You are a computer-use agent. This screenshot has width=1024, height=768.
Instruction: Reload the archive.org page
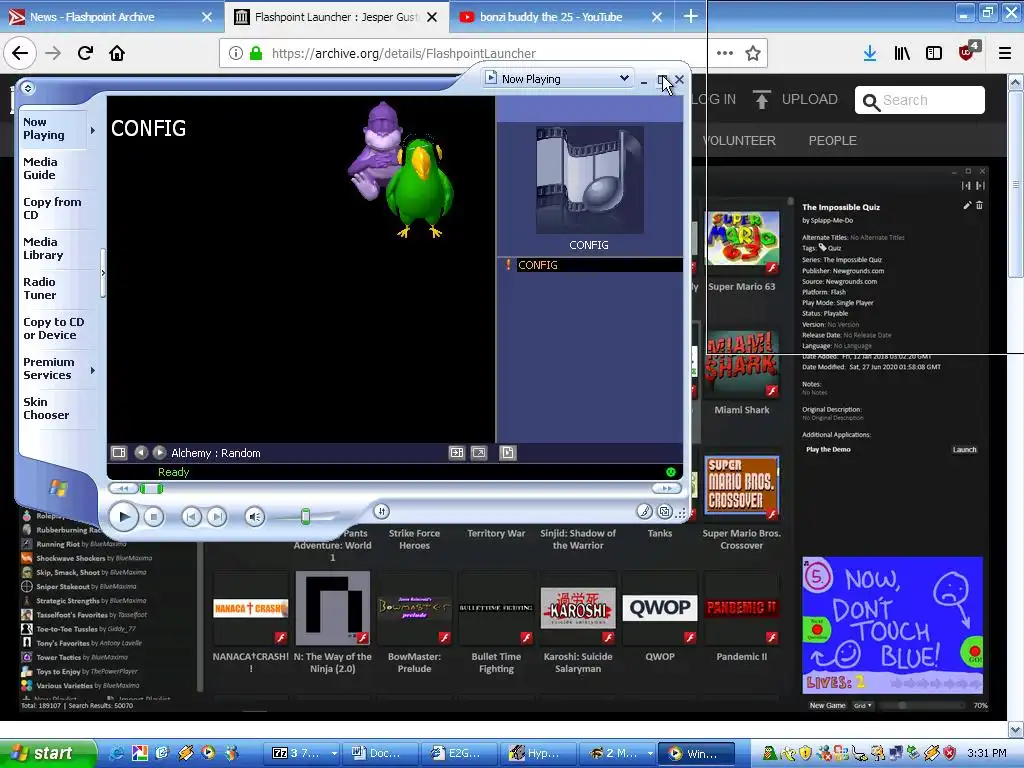[85, 53]
